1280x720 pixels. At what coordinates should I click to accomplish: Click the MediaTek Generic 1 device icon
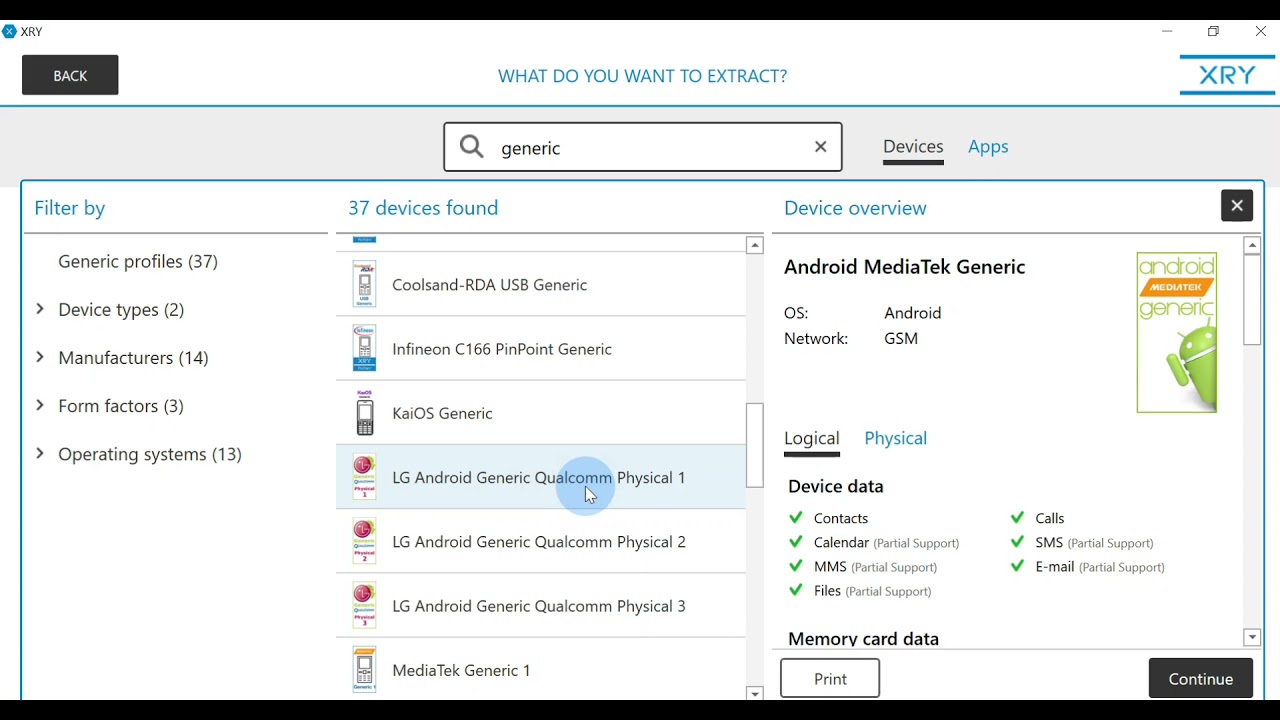[365, 669]
